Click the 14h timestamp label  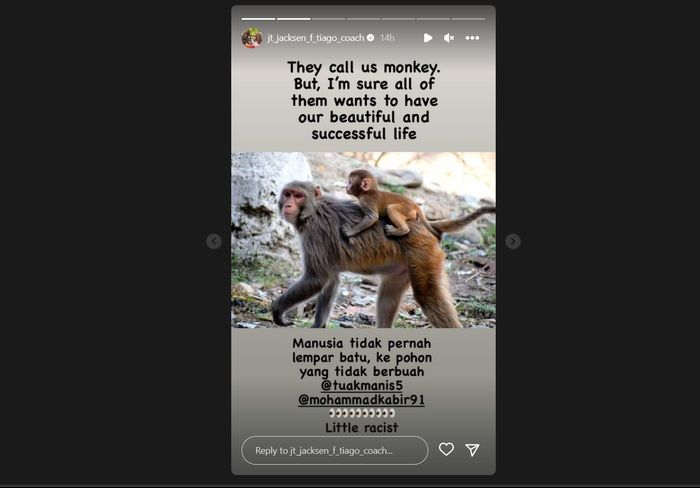[x=388, y=38]
